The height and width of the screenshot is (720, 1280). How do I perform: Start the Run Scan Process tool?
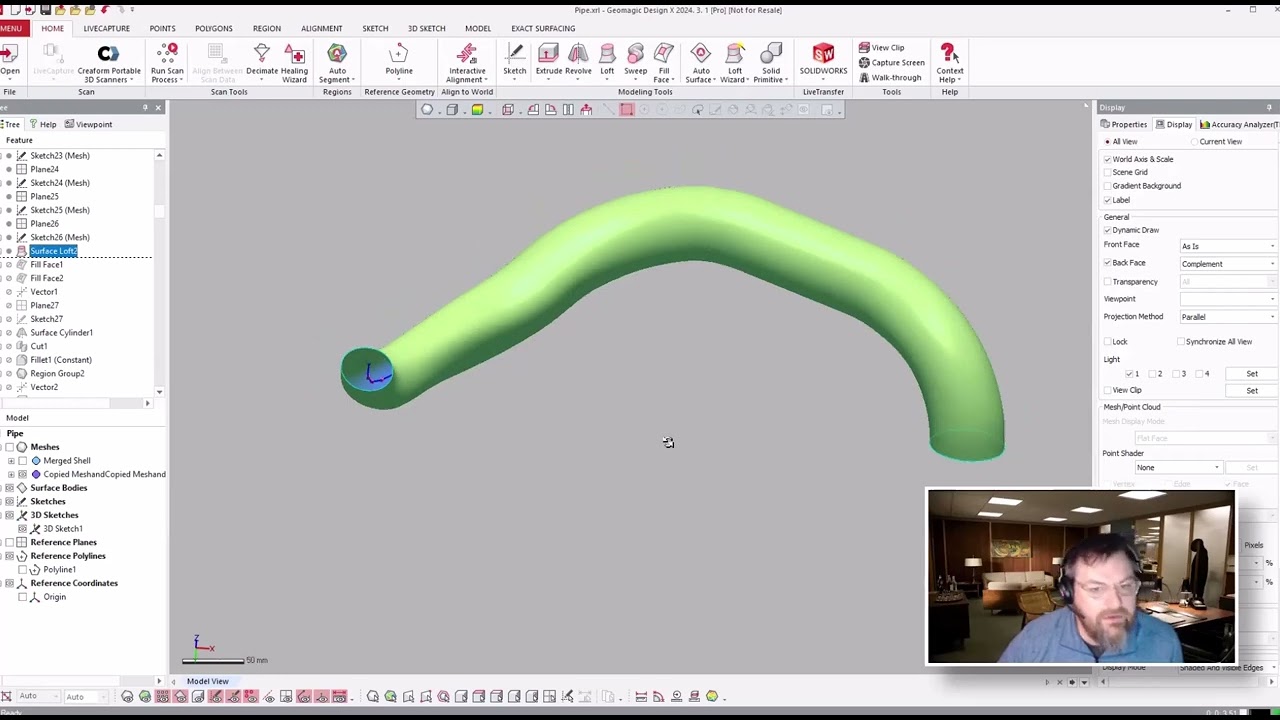point(167,61)
